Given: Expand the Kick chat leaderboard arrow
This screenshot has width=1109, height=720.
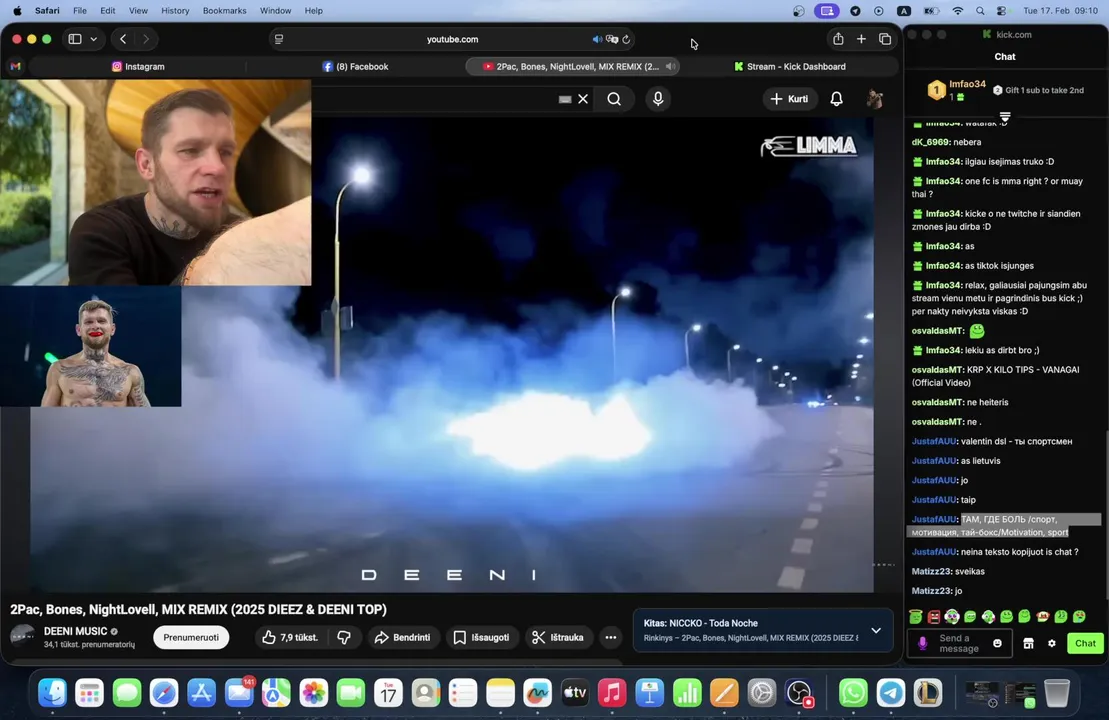Looking at the screenshot, I should [1005, 117].
